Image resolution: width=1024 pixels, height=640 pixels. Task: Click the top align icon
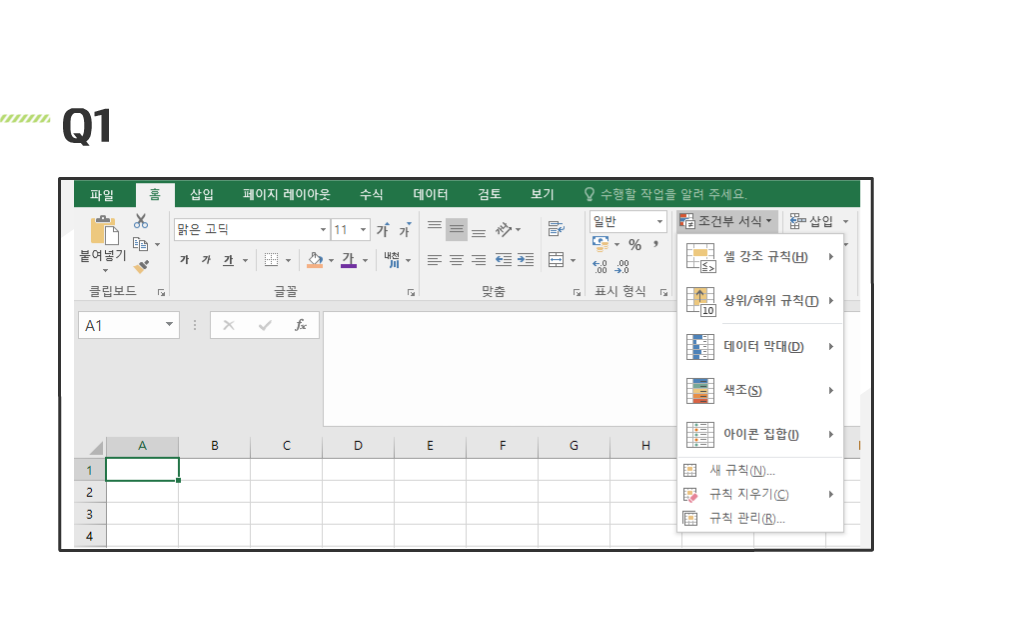click(x=434, y=226)
